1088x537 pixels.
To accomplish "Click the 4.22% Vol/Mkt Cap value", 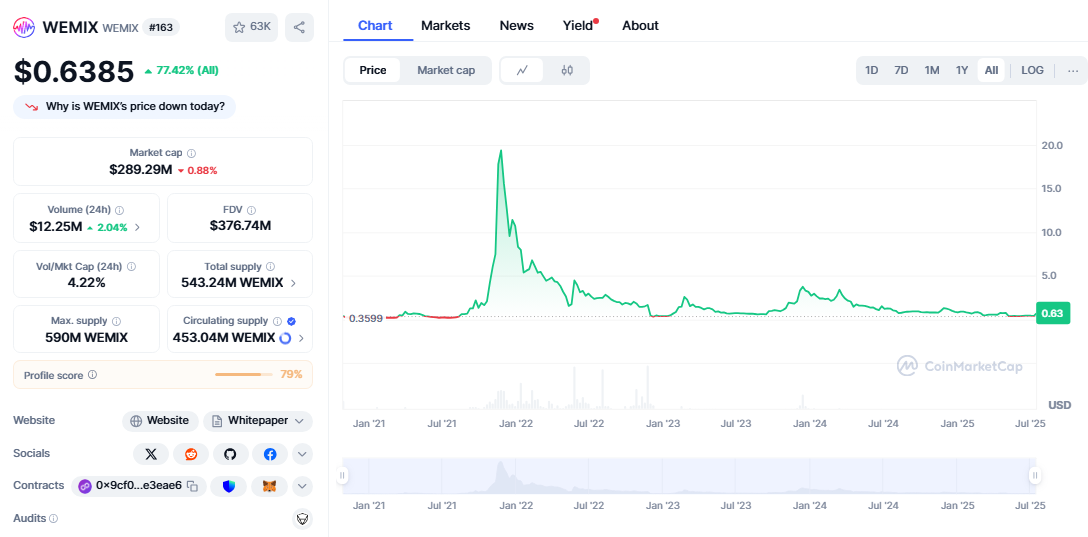I will click(x=87, y=282).
